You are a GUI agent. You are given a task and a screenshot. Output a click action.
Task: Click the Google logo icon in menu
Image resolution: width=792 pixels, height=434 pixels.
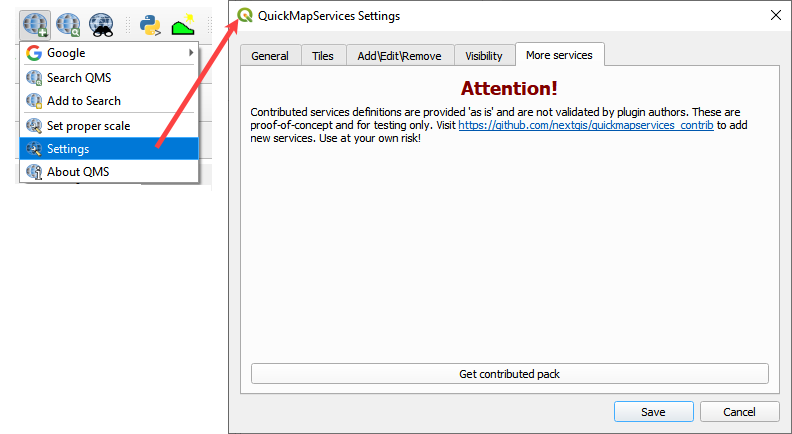(x=33, y=53)
